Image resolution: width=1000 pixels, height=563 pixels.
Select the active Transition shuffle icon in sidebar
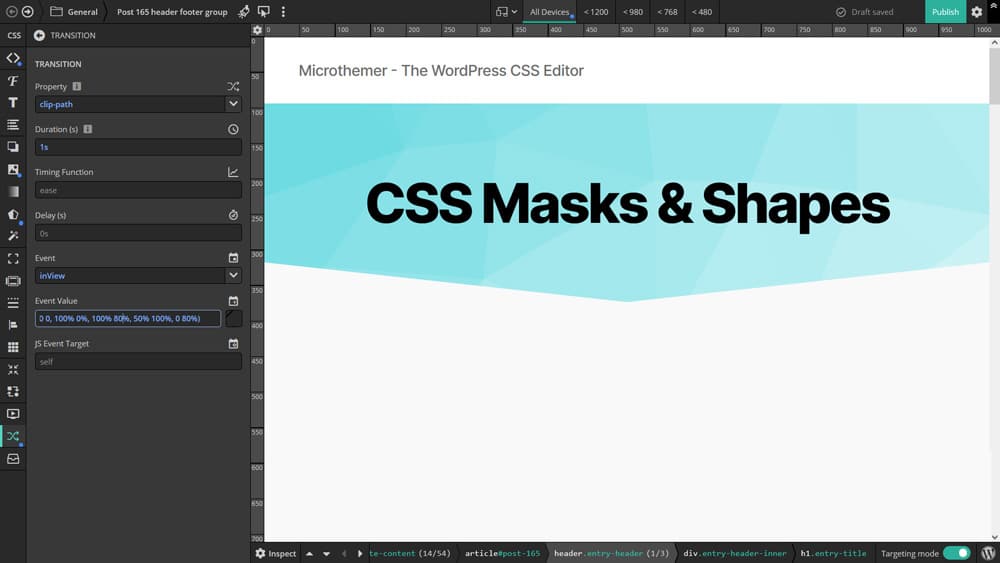(13, 436)
